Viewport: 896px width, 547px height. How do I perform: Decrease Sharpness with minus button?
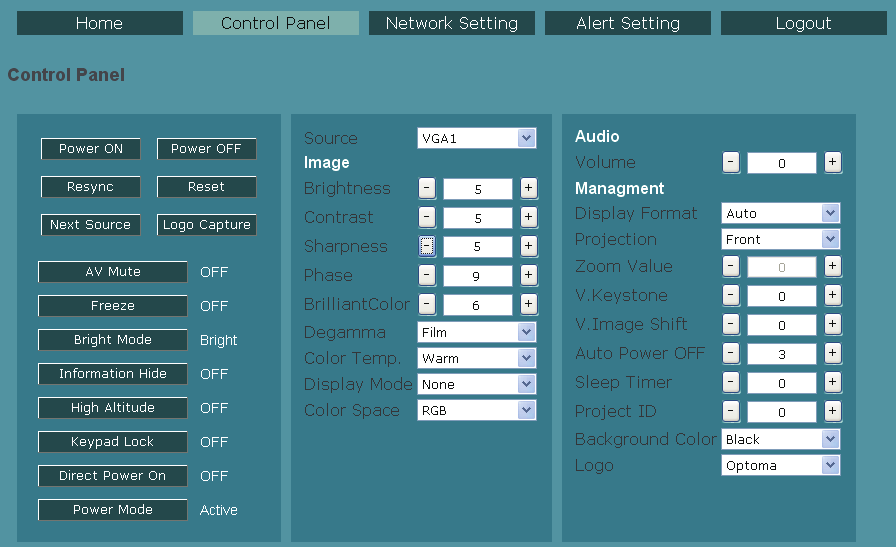pyautogui.click(x=427, y=246)
